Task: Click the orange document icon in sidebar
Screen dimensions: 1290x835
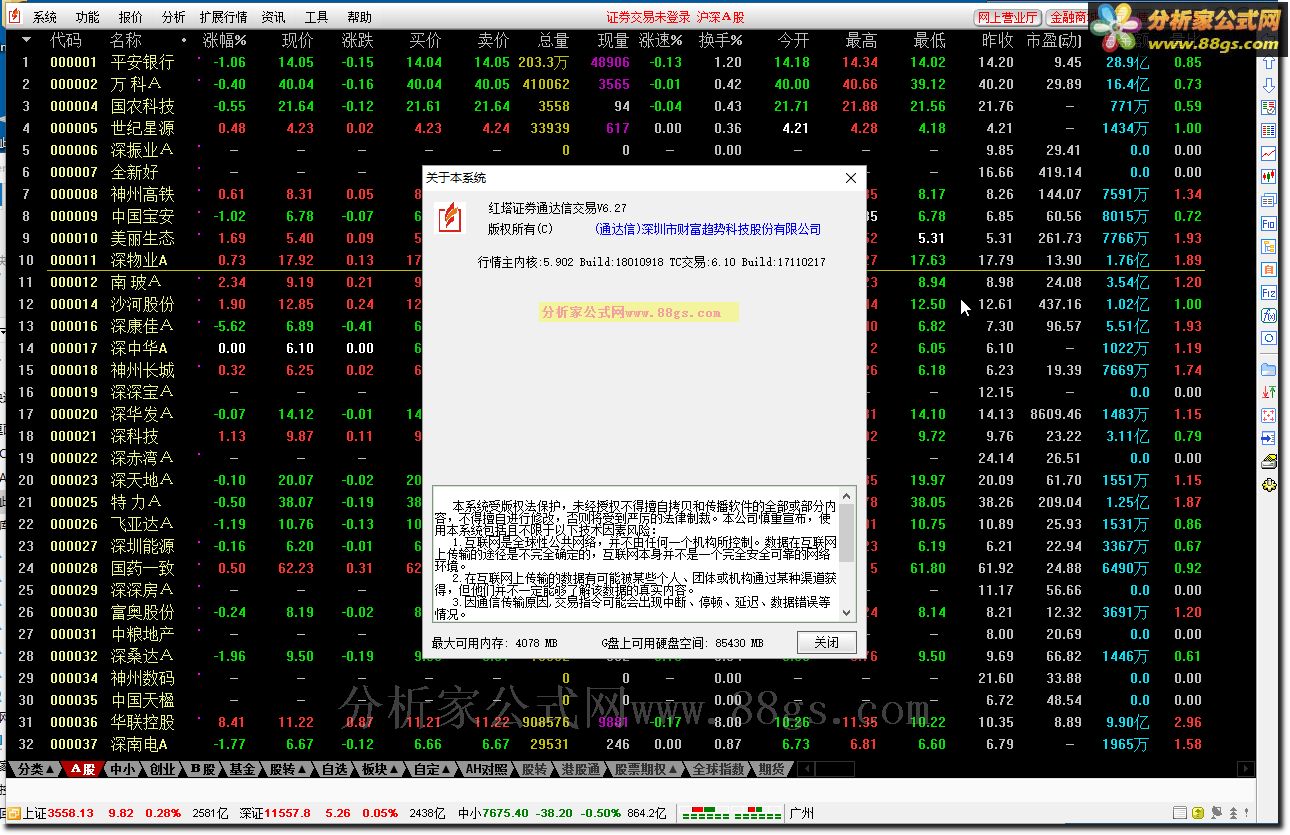Action: pyautogui.click(x=1269, y=269)
